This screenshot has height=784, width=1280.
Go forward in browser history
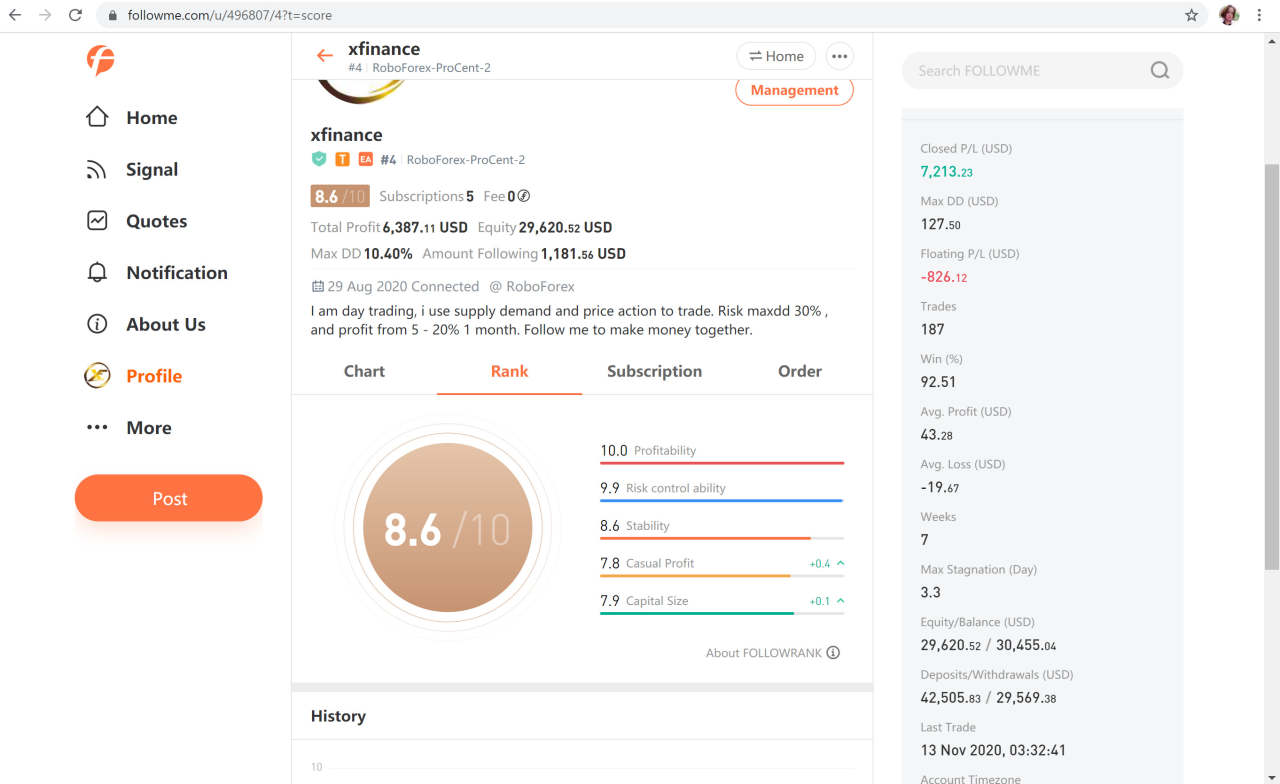[x=45, y=15]
